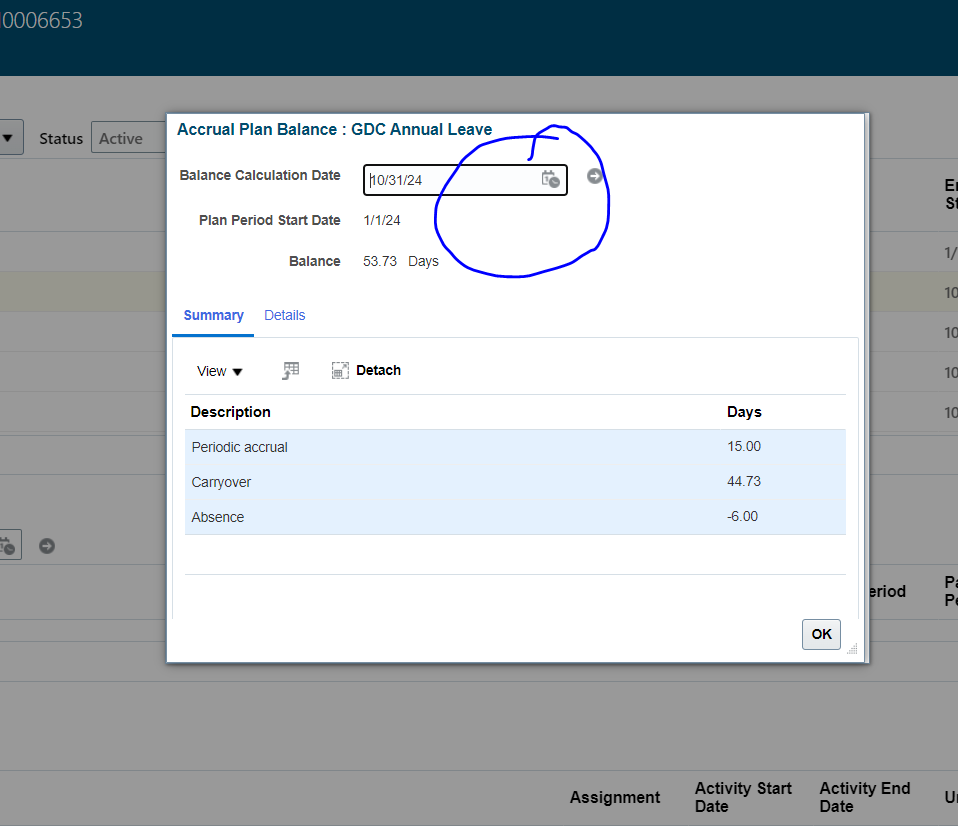Screen dimensions: 958x826
Task: Click the Activity Start Date column header
Action: pos(743,797)
